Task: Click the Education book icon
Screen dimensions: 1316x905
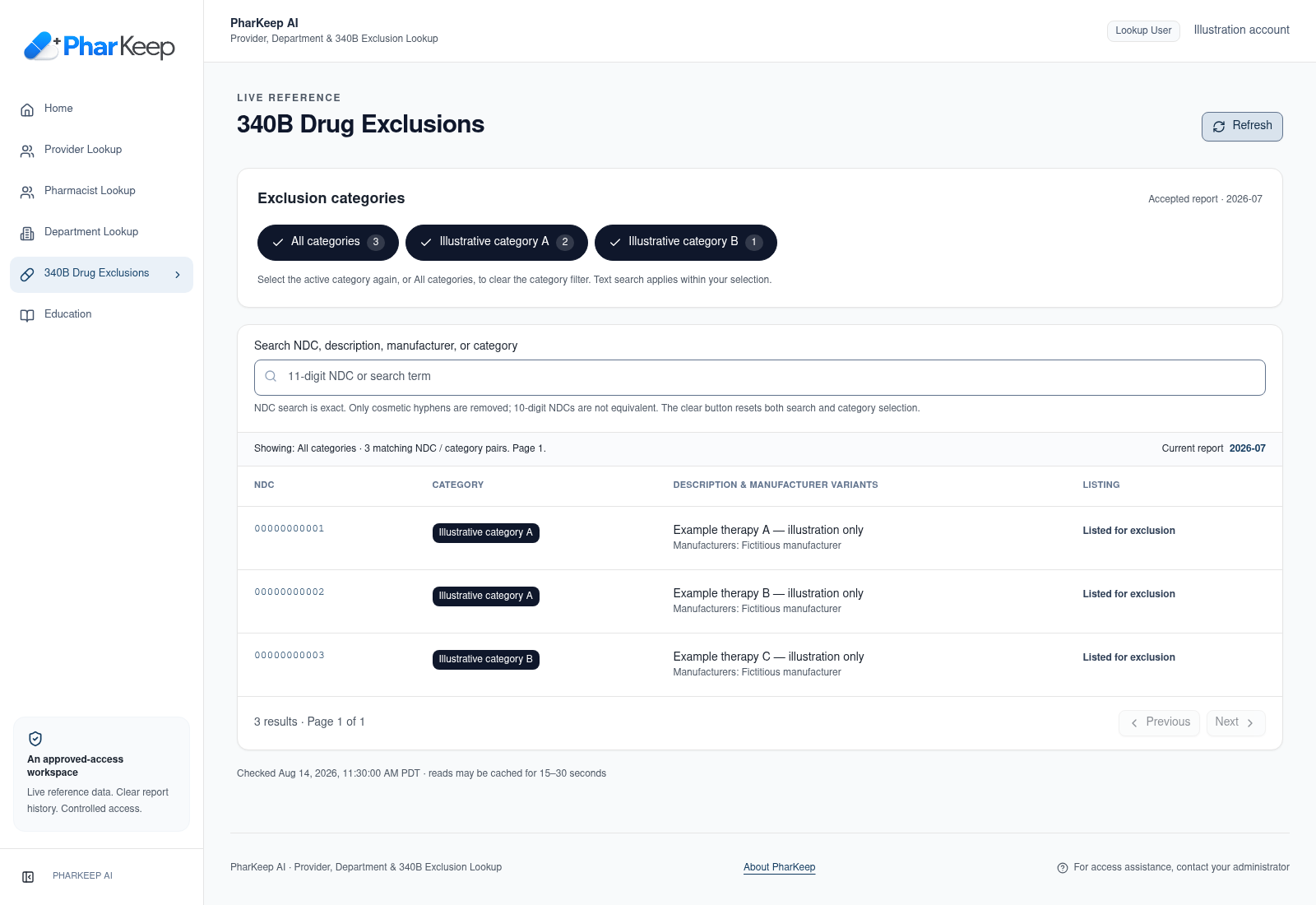Action: [27, 315]
